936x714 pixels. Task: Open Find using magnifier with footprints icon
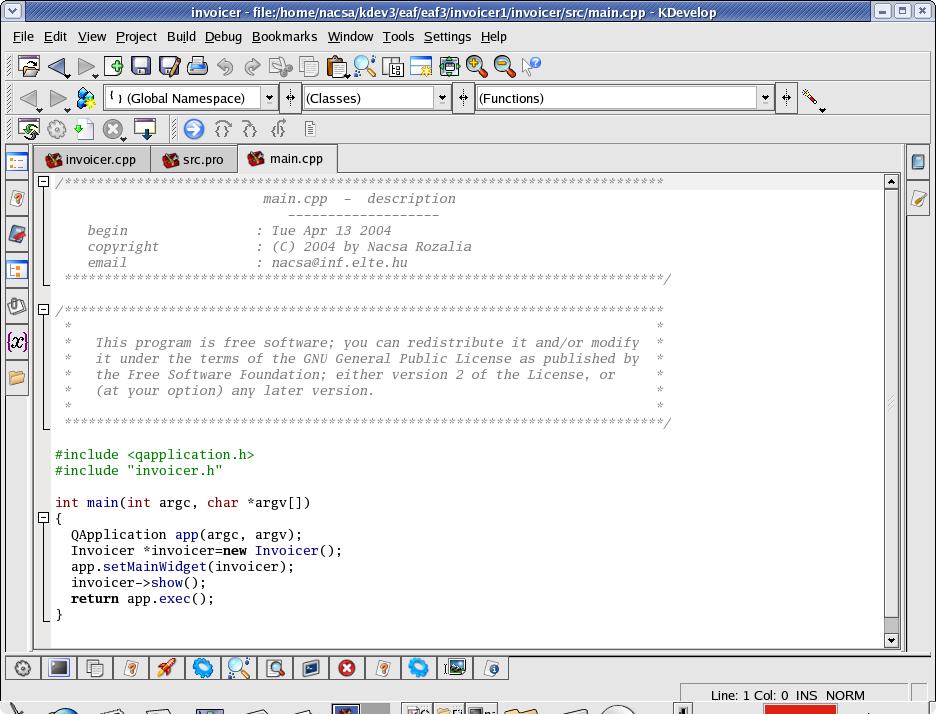(365, 66)
